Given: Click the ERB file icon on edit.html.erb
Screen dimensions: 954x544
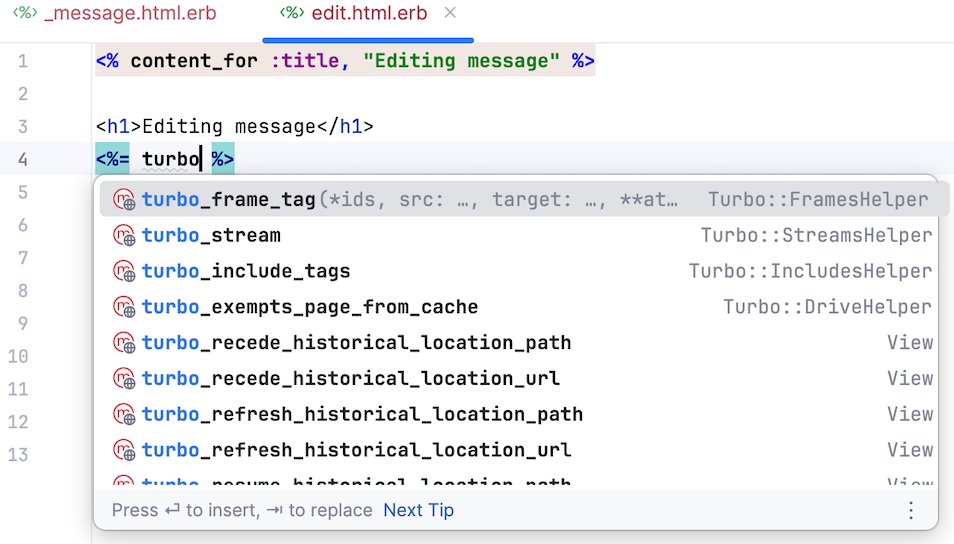Looking at the screenshot, I should click(x=291, y=13).
